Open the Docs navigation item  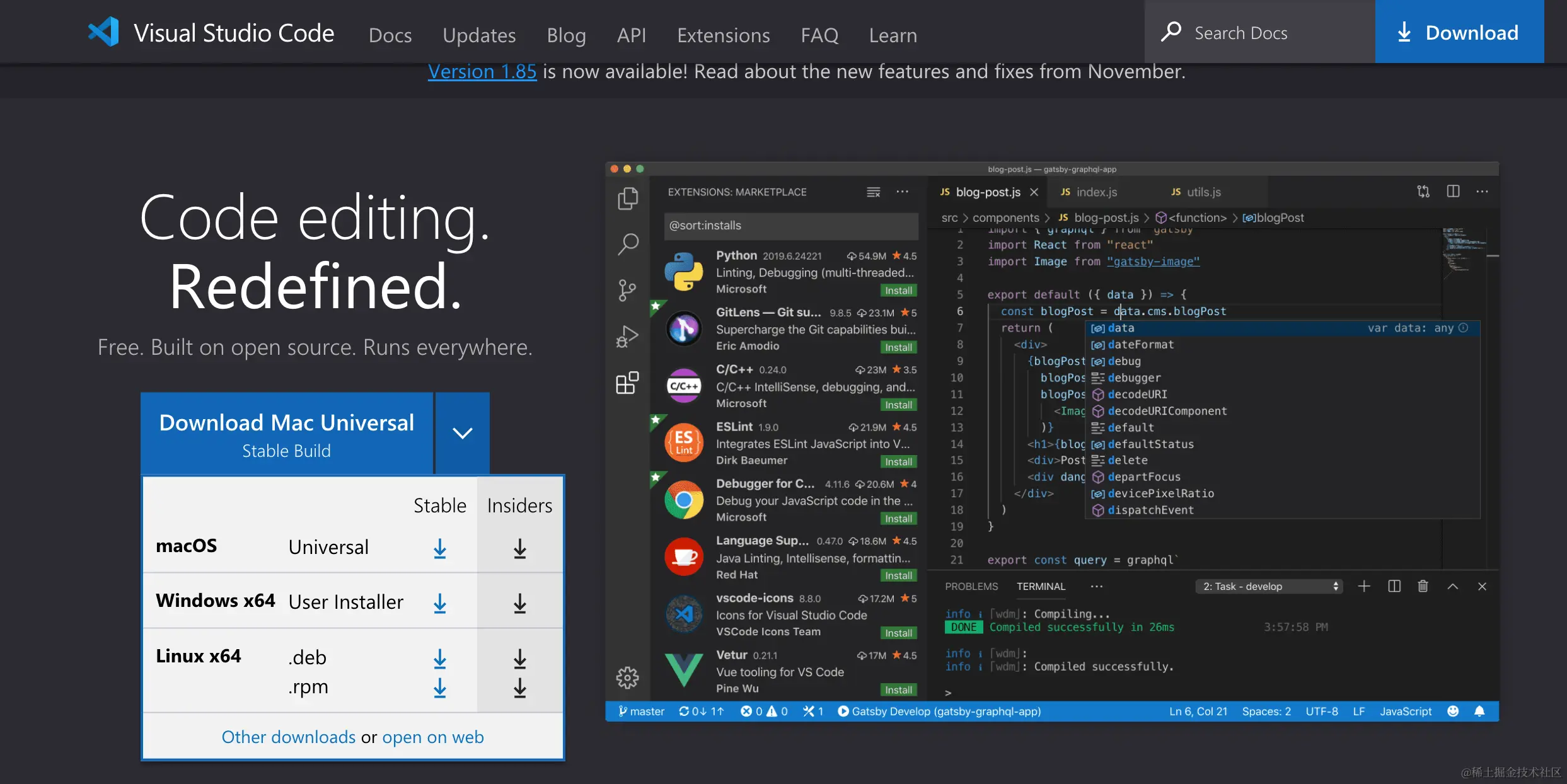point(390,35)
